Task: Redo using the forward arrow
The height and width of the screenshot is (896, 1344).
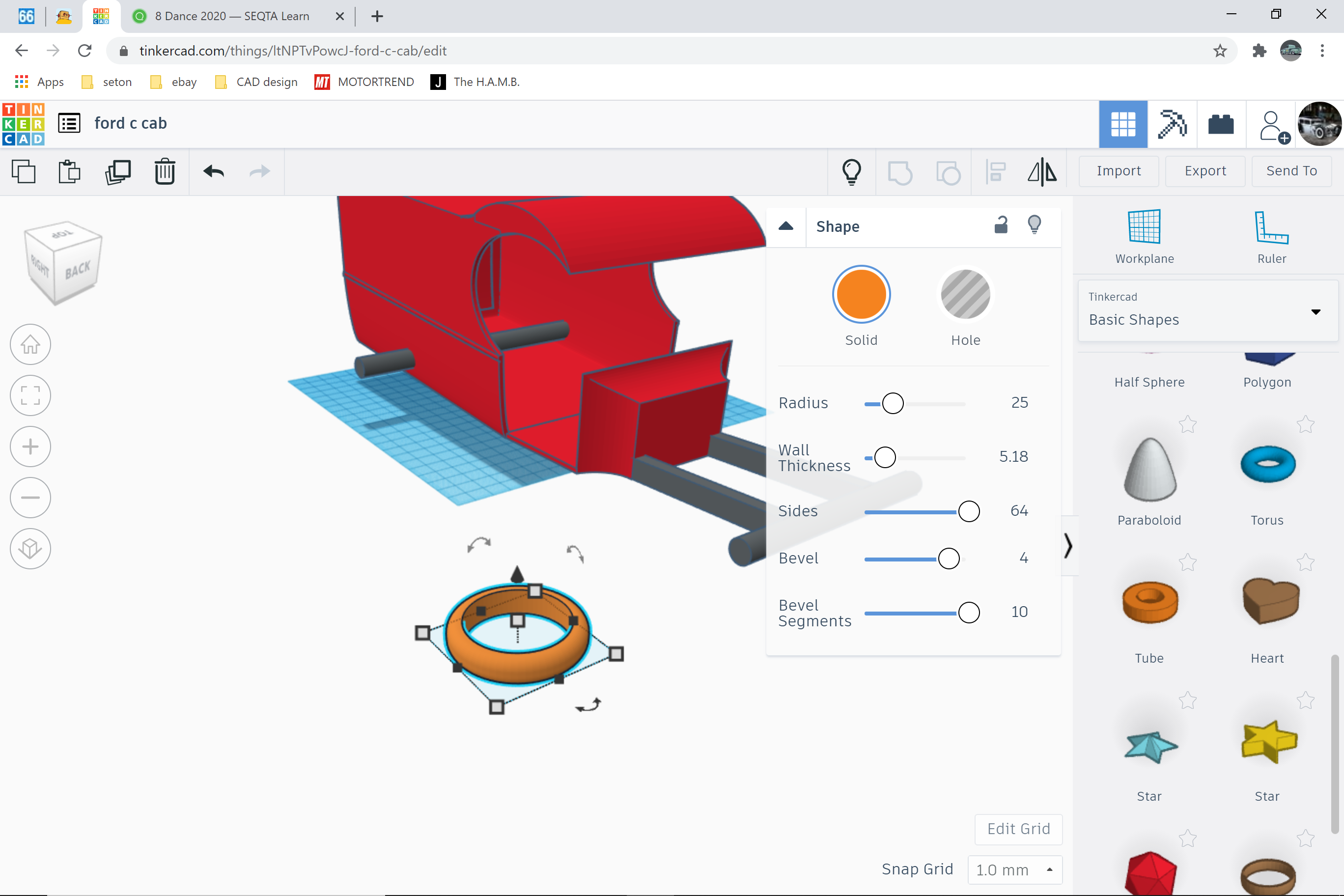Action: click(260, 171)
